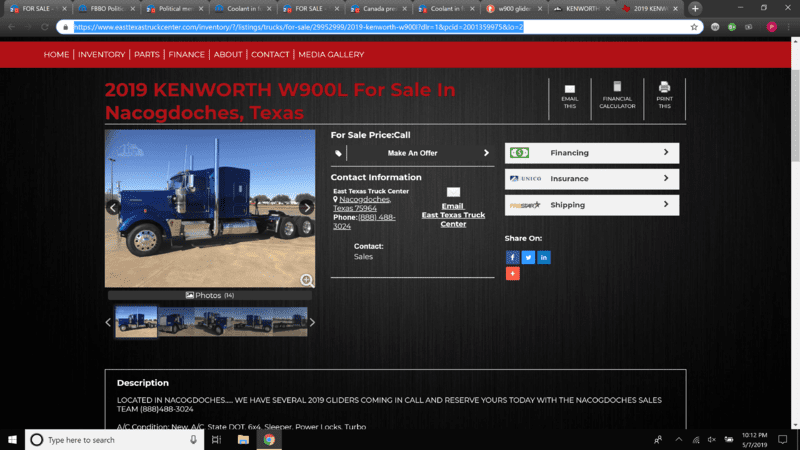Show previous main truck photo
The image size is (800, 450).
pyautogui.click(x=113, y=207)
